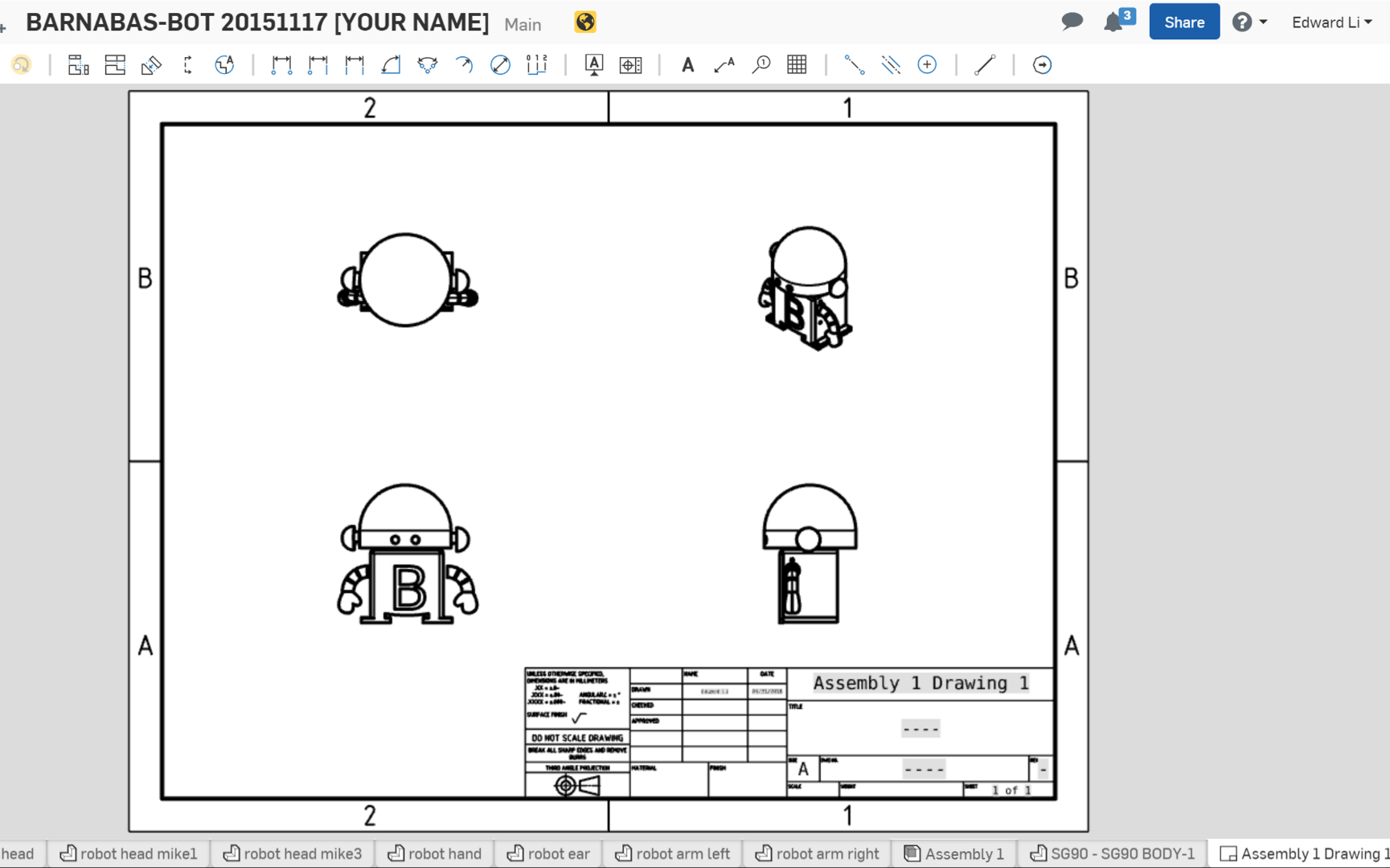Open the robot hand tab
Screen dimensions: 1390x868
[x=435, y=854]
